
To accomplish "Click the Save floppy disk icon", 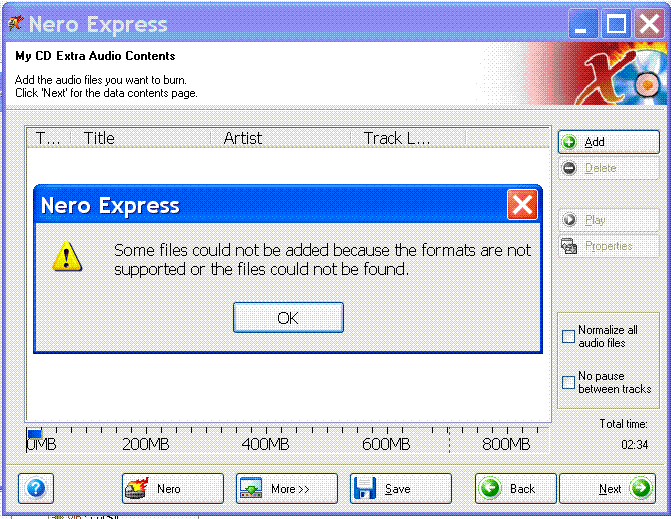I will click(364, 488).
